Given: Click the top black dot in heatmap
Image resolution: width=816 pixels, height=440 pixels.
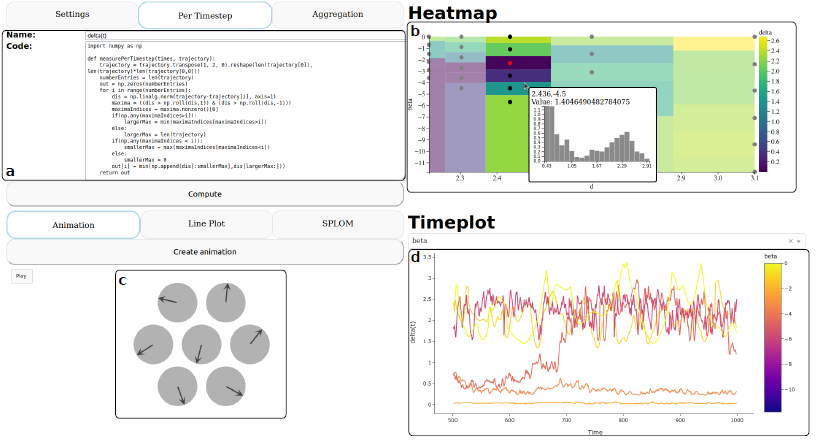Looking at the screenshot, I should 510,37.
